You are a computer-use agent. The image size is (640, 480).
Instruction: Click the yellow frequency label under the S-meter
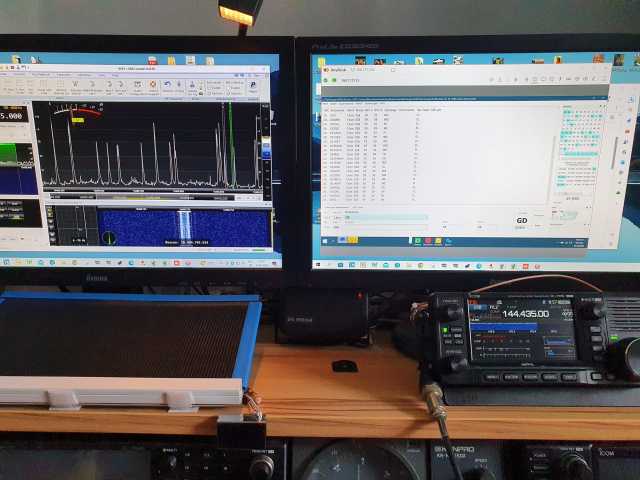tap(76, 121)
